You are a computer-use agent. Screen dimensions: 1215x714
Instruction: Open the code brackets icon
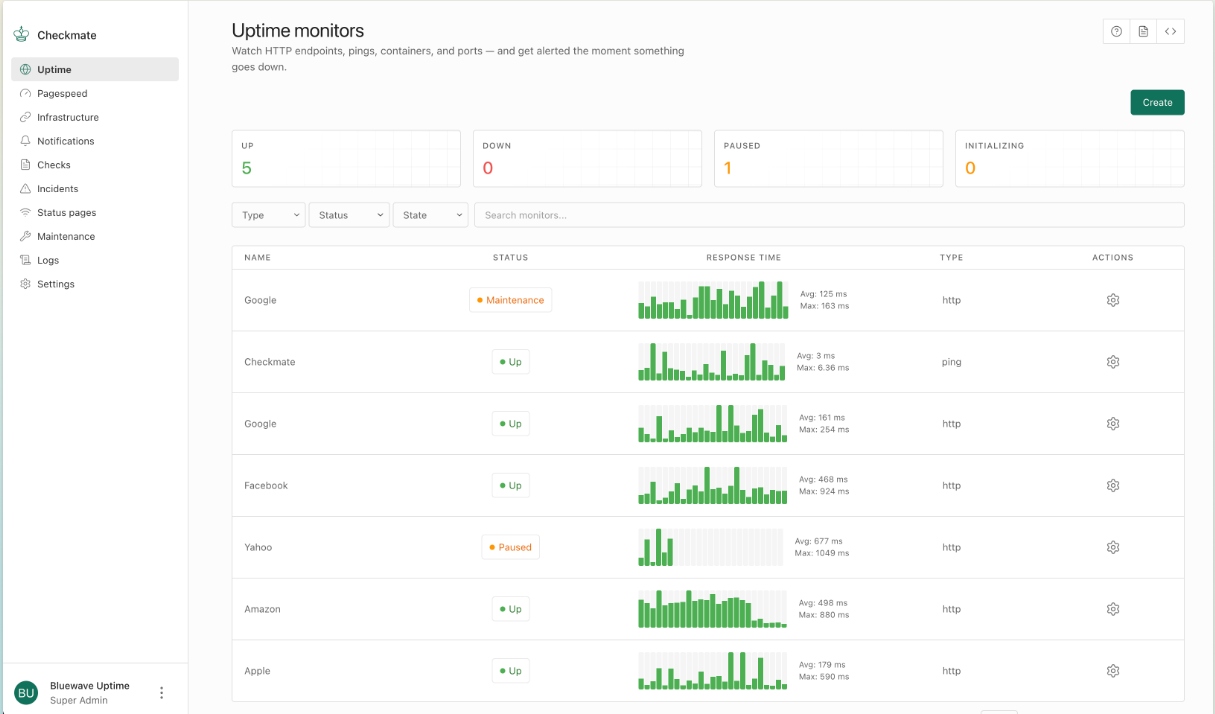1170,32
